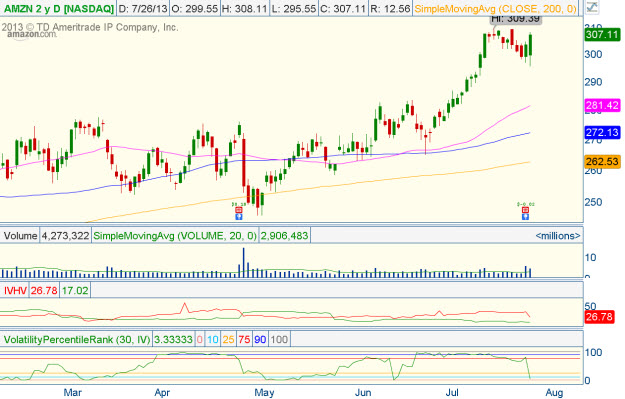Click the orange 262.53 moving average label

click(x=602, y=161)
